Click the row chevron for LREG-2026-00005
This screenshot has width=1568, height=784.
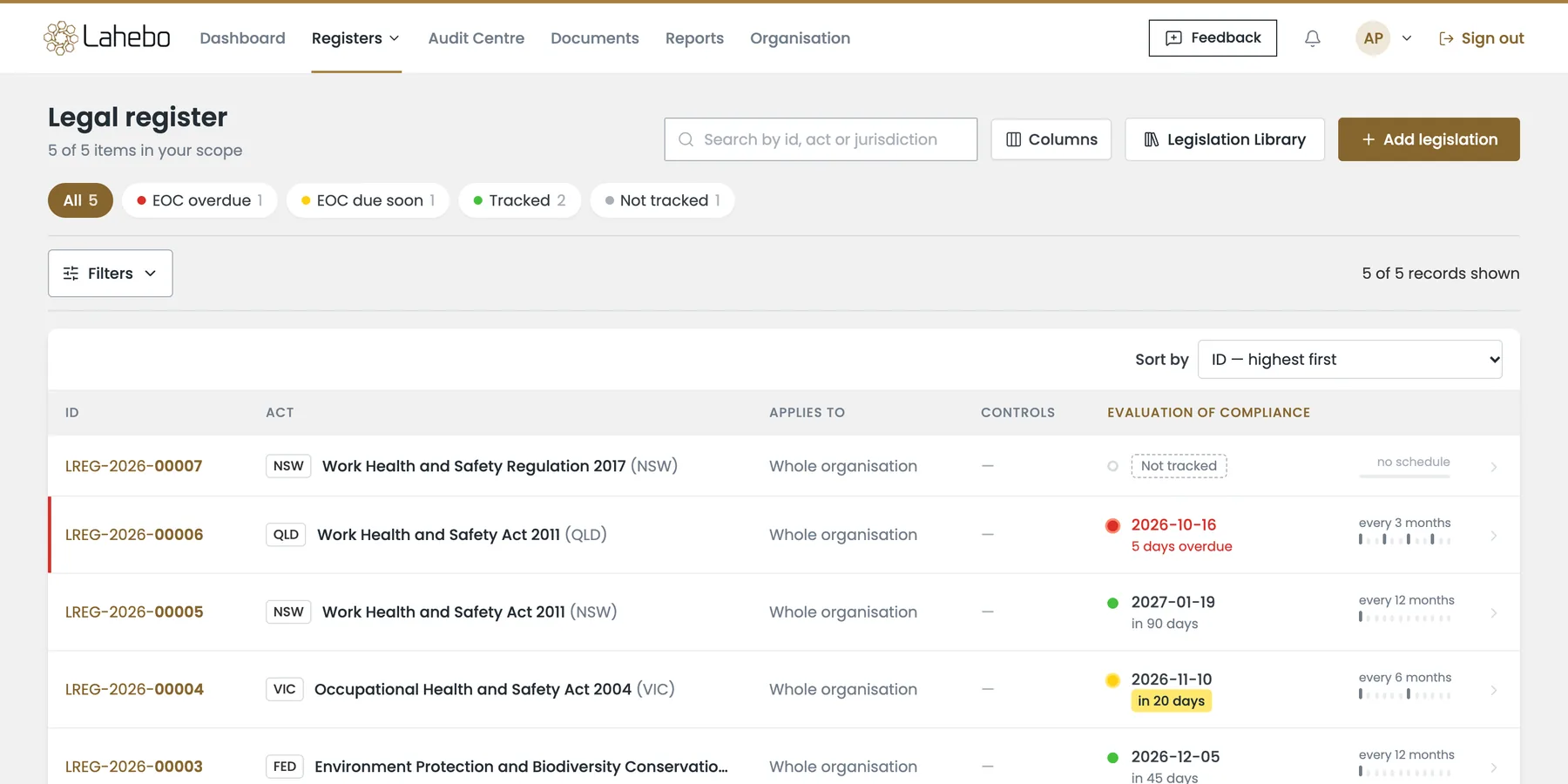click(x=1493, y=613)
